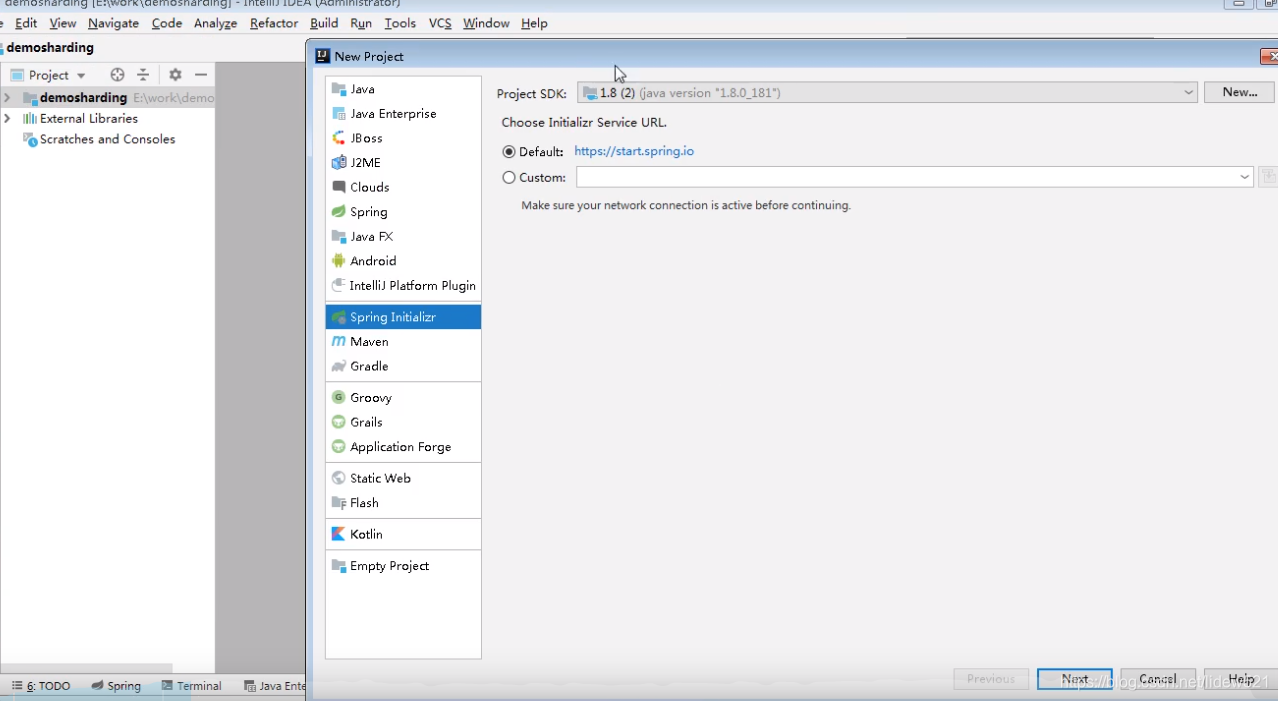Expand the demosharding project tree node

click(7, 98)
